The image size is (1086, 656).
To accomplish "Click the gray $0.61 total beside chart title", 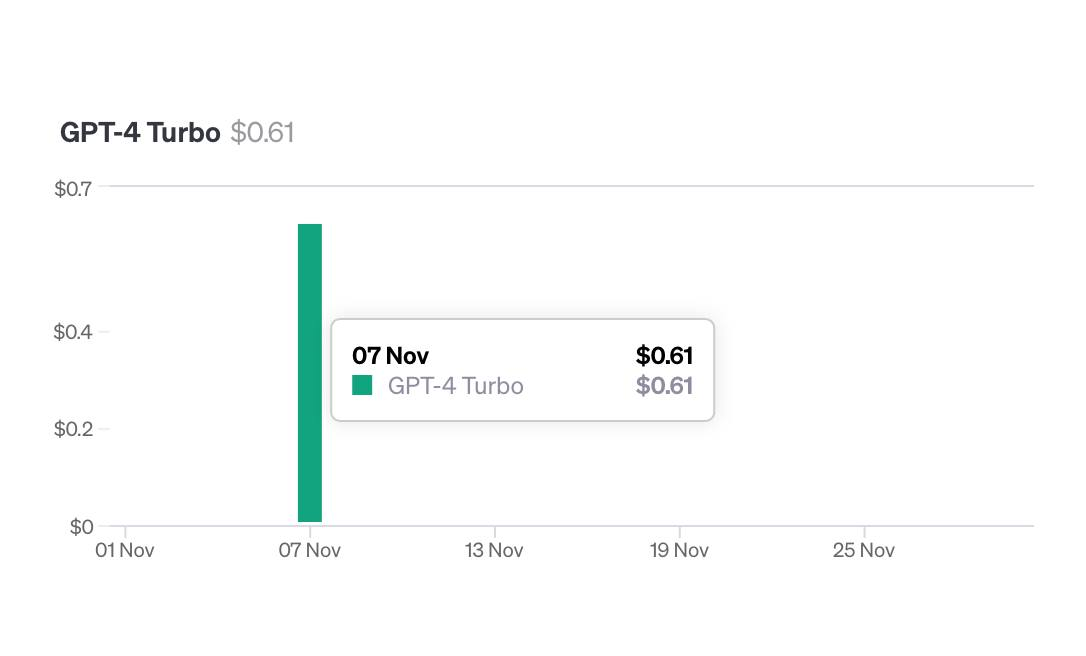I will [262, 133].
